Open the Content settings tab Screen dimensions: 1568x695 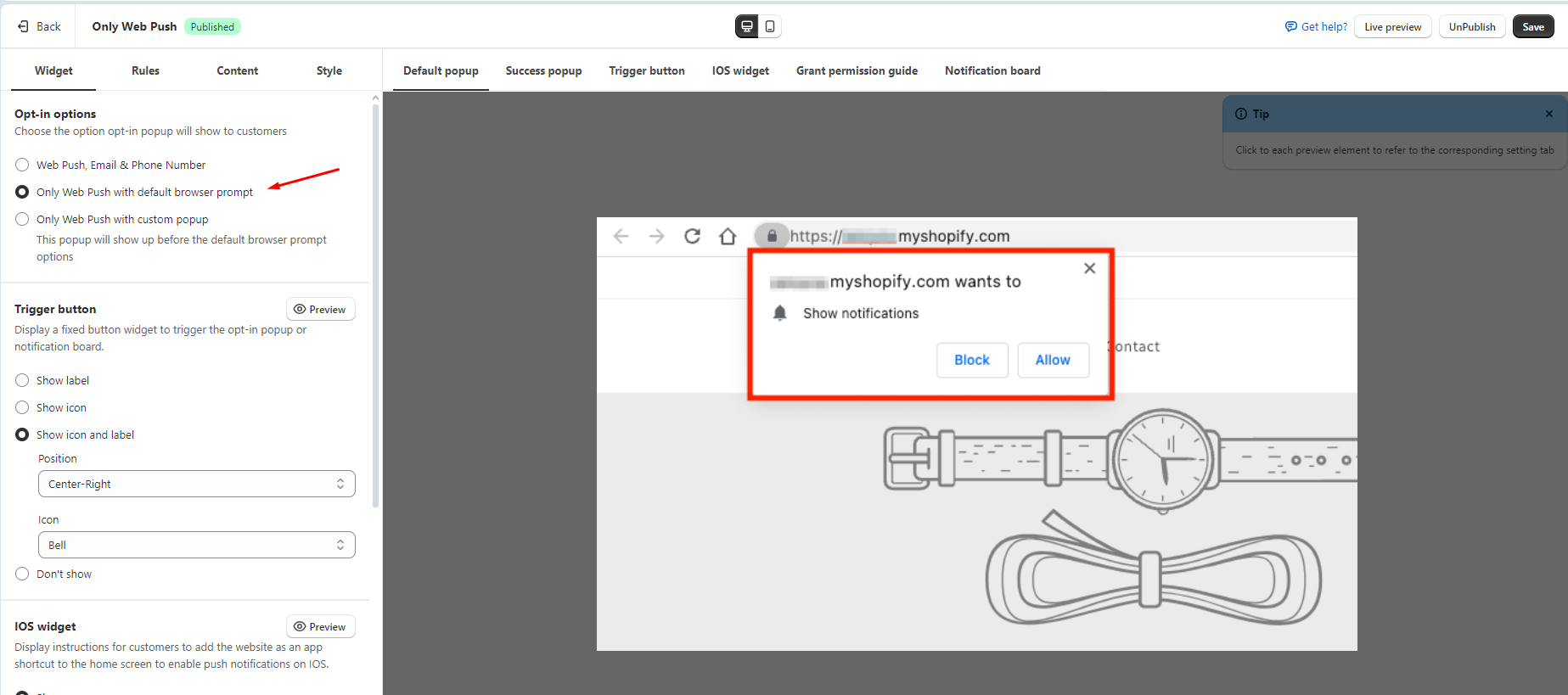tap(238, 70)
